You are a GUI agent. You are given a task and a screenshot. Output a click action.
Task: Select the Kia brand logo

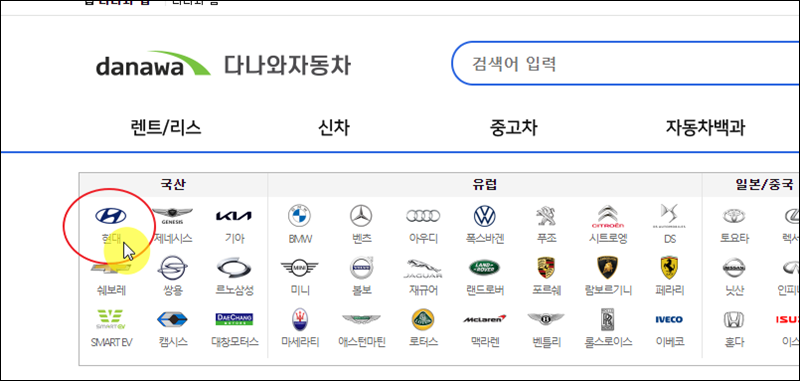(234, 216)
